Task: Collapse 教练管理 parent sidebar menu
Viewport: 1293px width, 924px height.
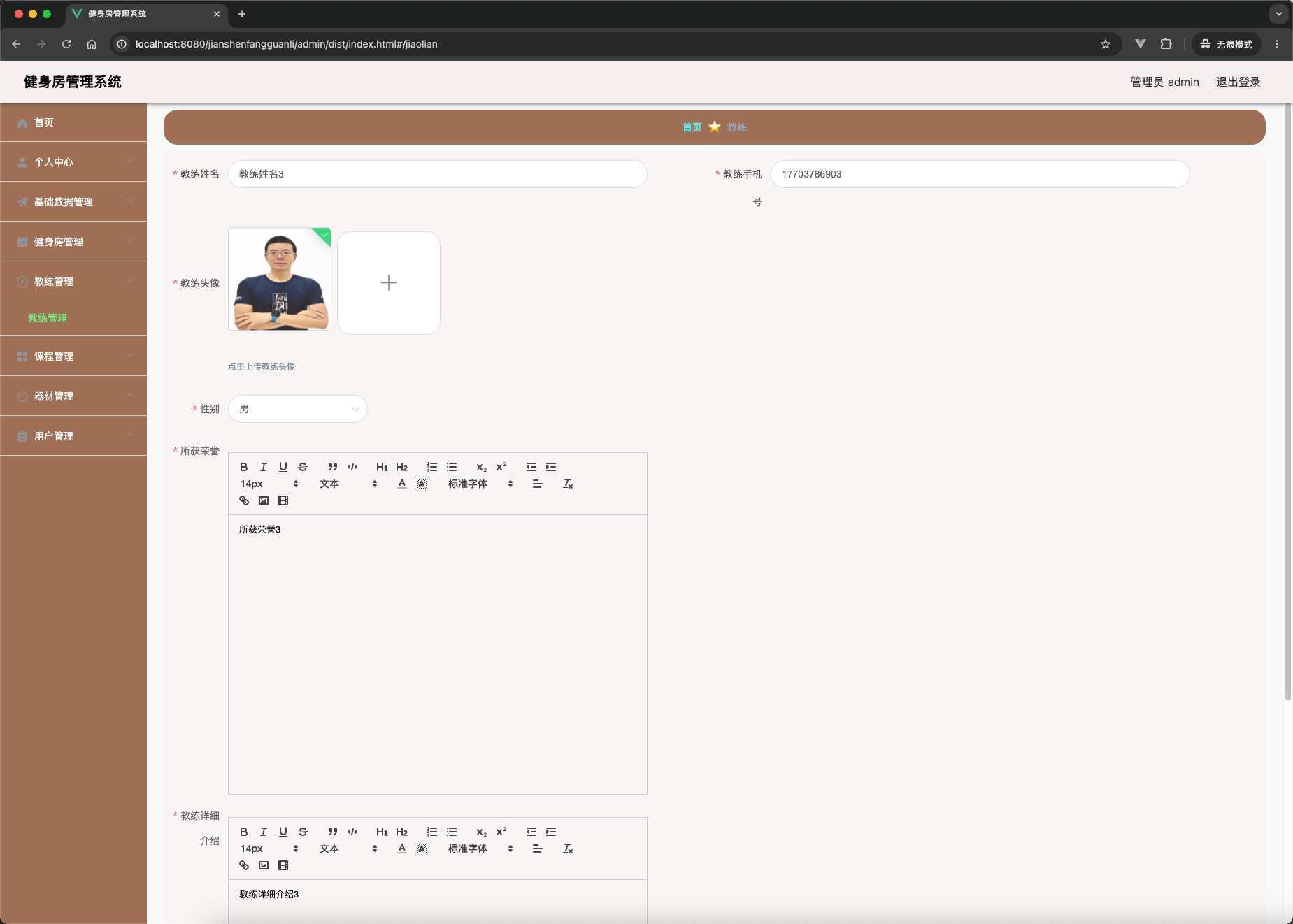Action: 73,282
